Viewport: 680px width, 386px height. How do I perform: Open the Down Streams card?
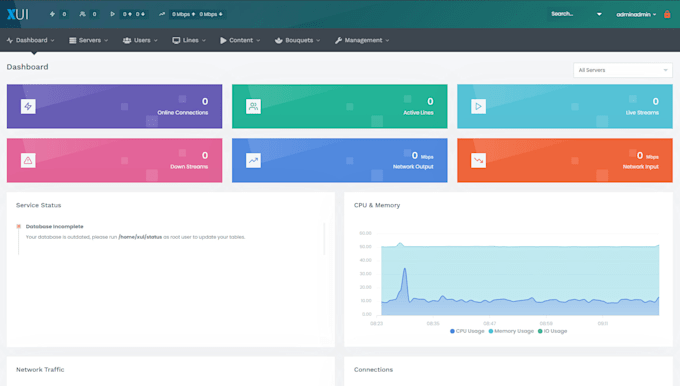click(114, 160)
